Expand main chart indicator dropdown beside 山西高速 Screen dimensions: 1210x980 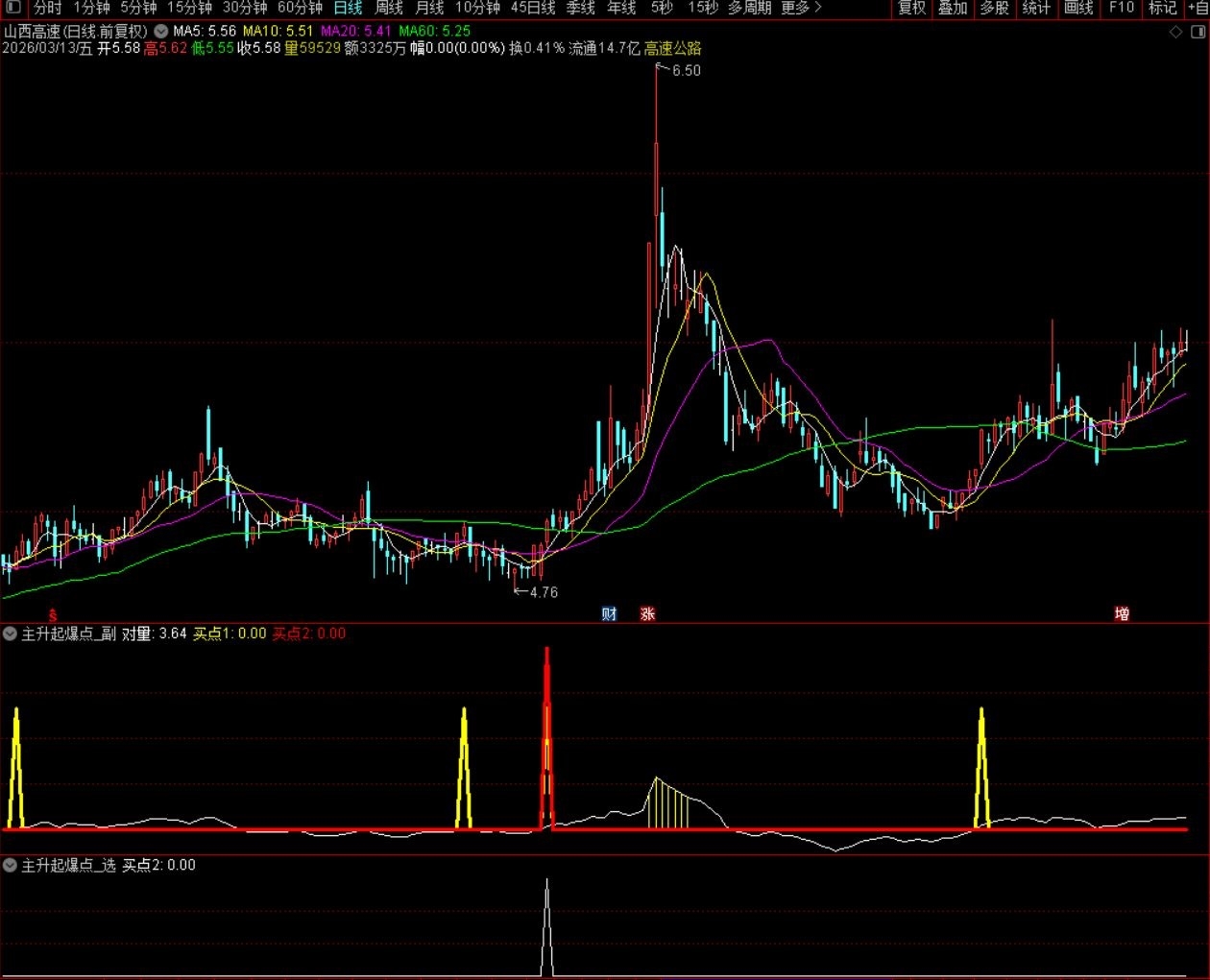click(161, 31)
